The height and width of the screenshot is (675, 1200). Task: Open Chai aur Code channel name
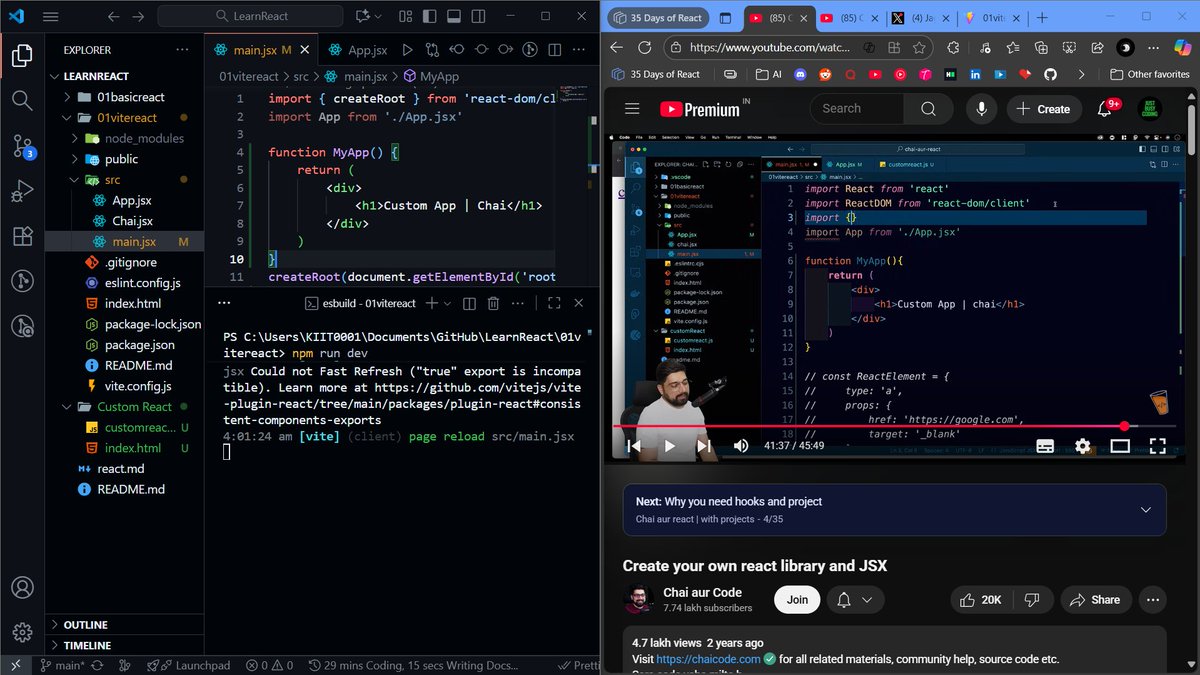[702, 592]
